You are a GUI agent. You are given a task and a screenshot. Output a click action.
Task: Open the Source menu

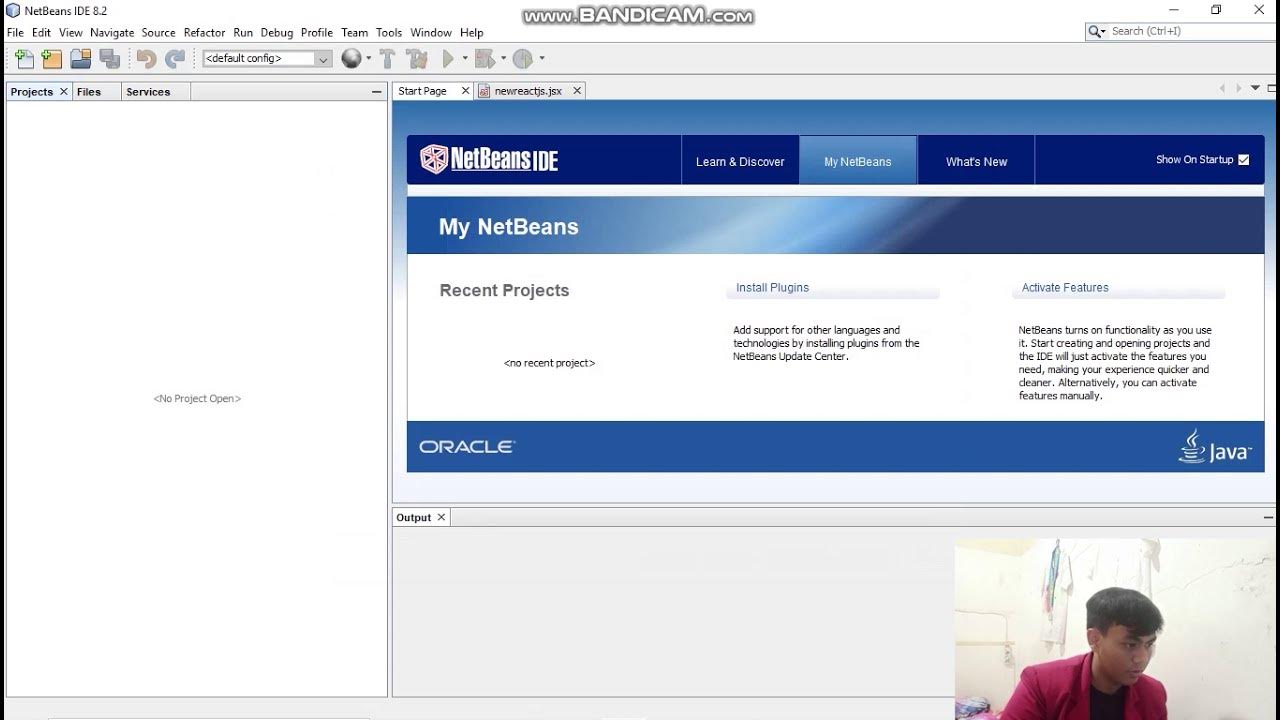pyautogui.click(x=158, y=33)
